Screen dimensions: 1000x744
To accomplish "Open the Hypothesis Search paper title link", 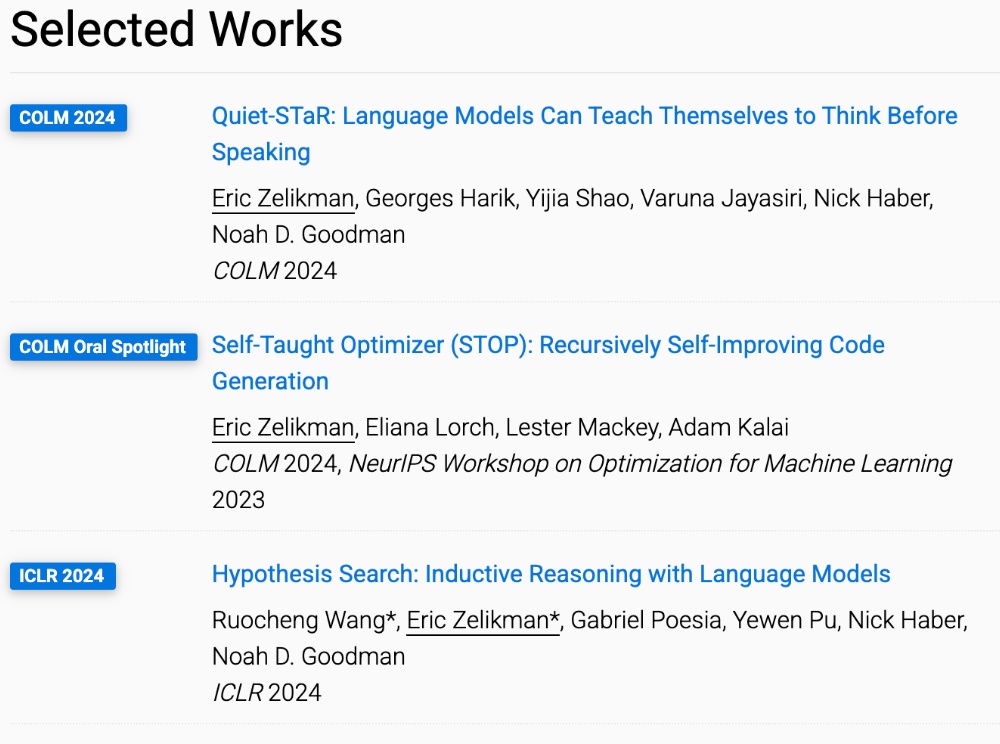I will pyautogui.click(x=551, y=574).
